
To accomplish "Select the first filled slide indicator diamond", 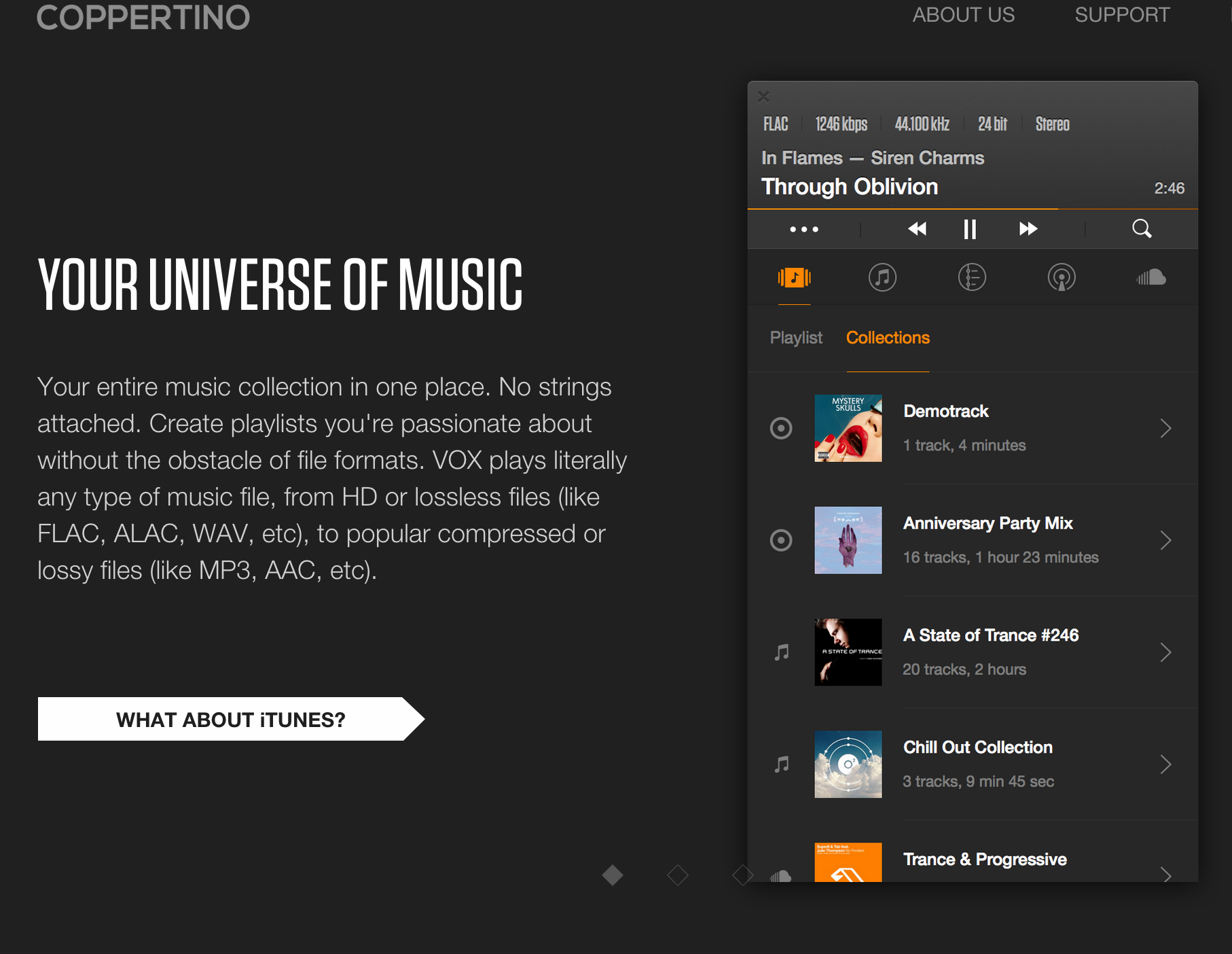I will click(x=613, y=875).
